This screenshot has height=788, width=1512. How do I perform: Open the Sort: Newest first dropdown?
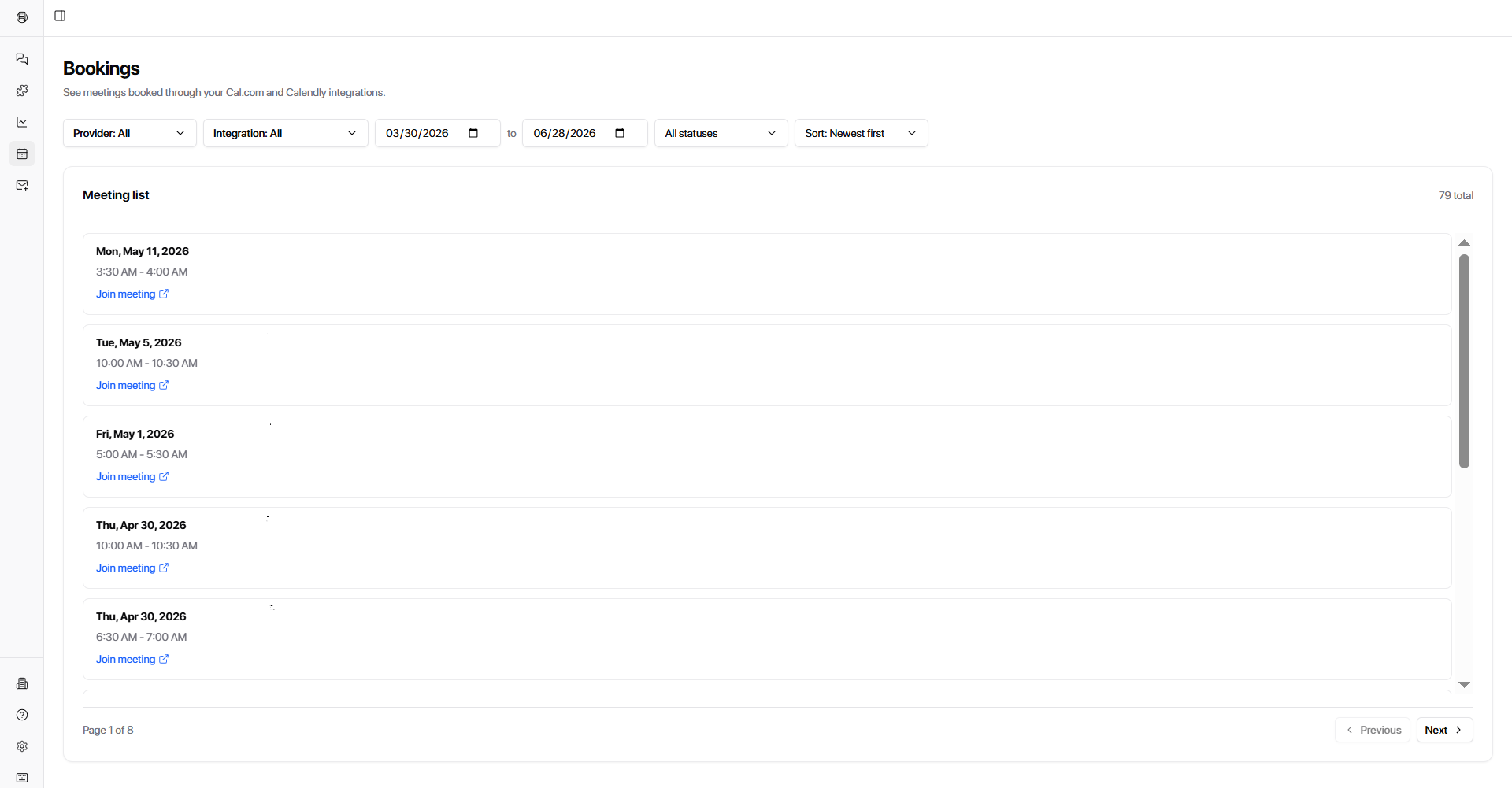[x=860, y=133]
